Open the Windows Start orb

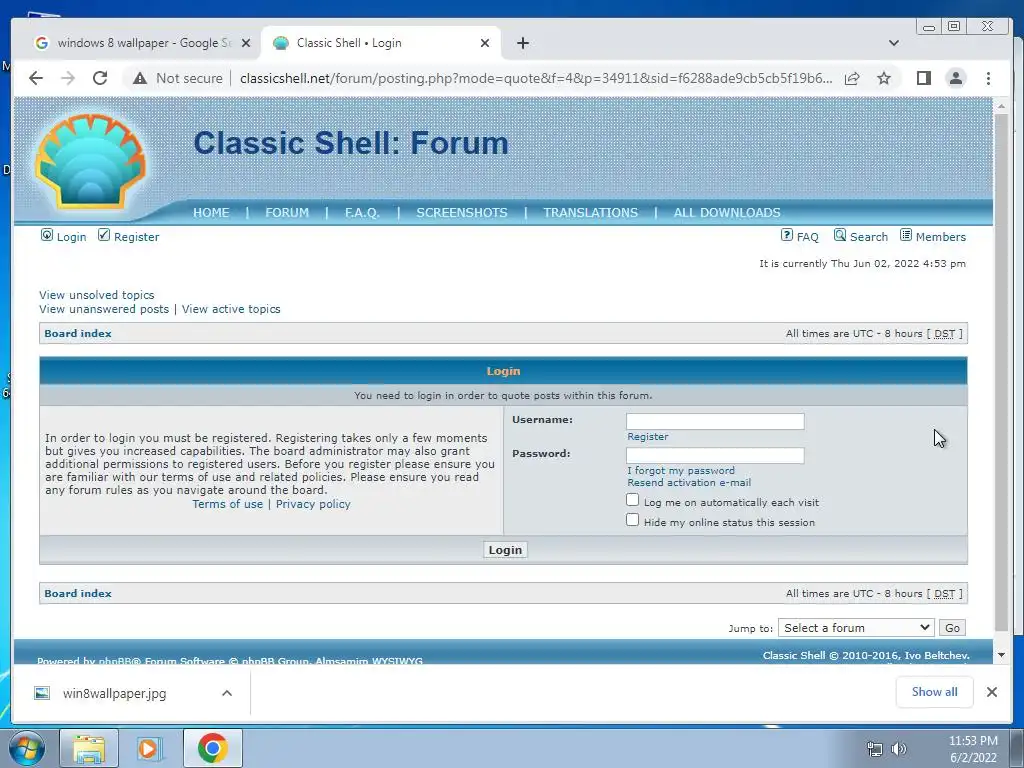coord(27,748)
